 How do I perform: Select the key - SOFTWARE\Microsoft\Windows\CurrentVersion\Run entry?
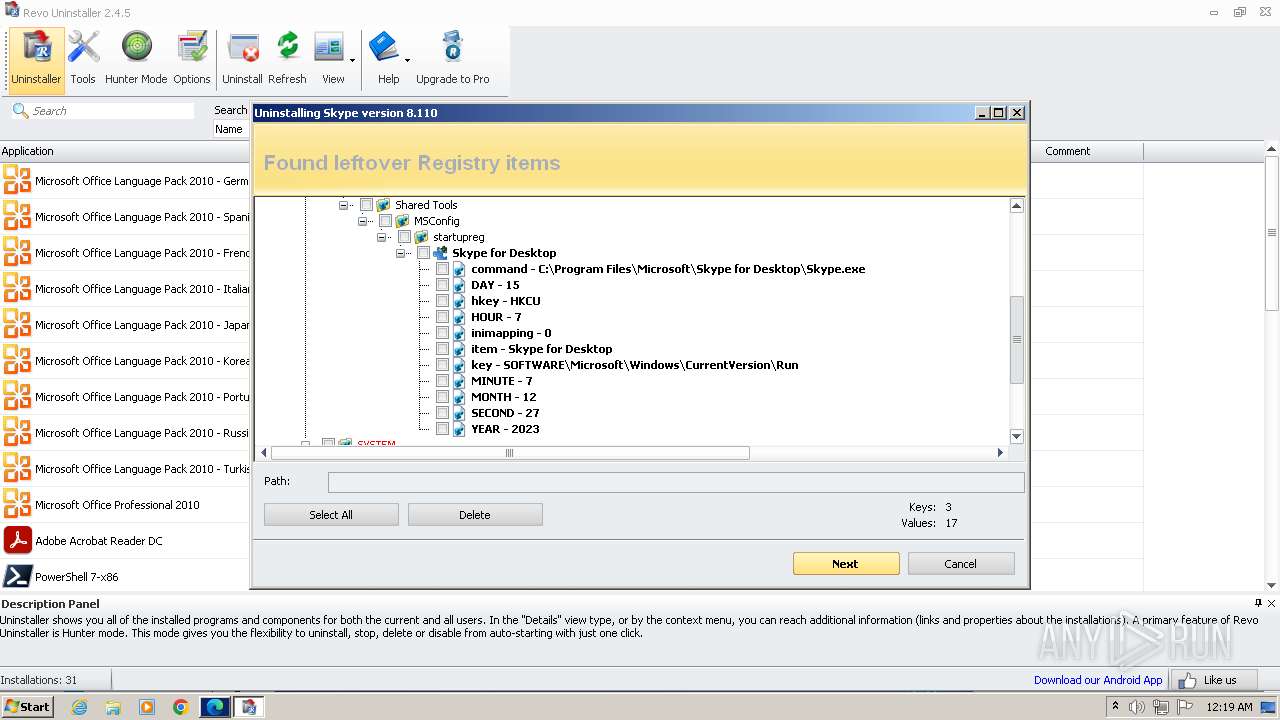(635, 365)
